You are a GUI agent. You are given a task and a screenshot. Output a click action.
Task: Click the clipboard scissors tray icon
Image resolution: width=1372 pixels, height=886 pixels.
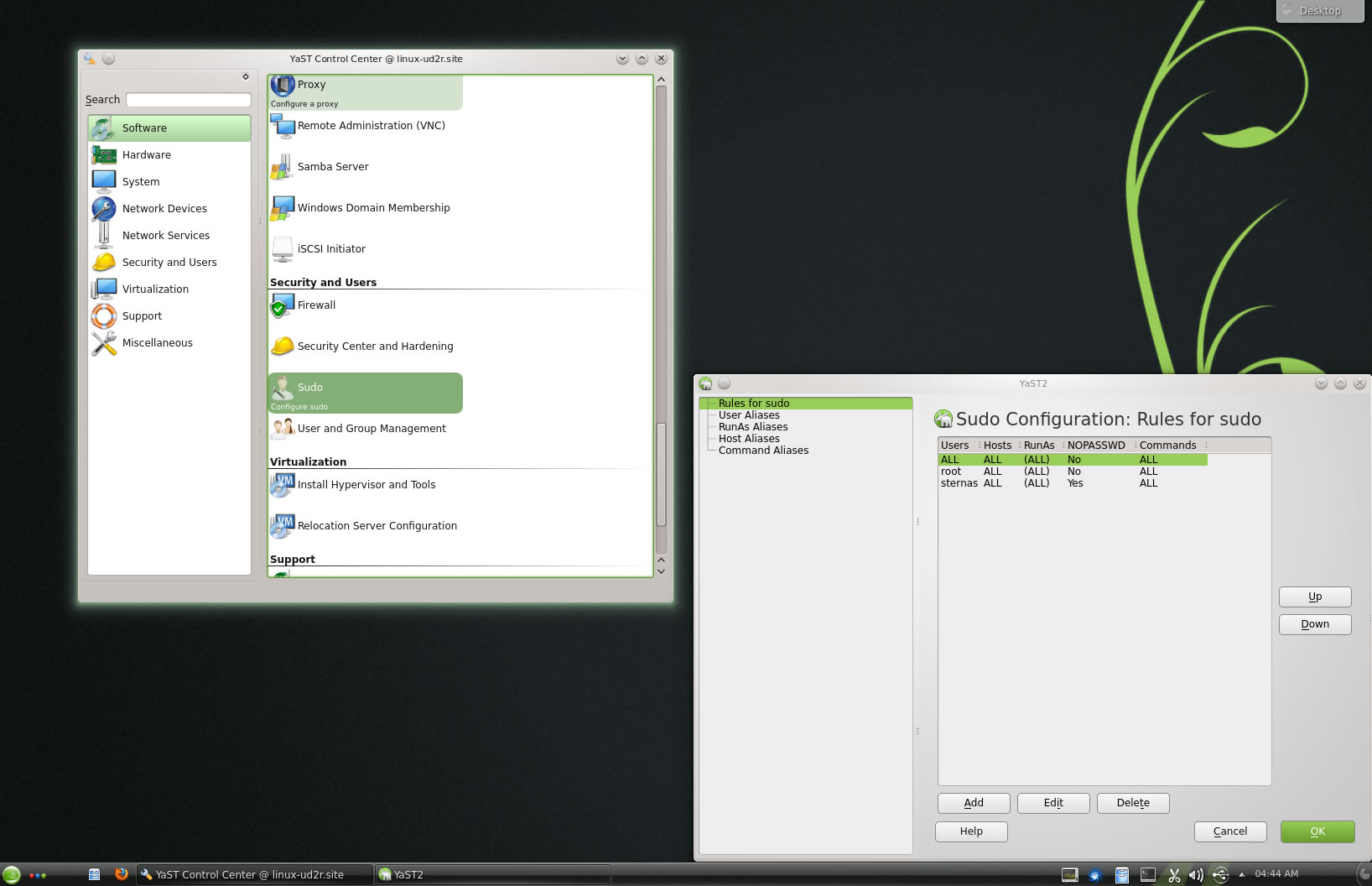[1174, 875]
